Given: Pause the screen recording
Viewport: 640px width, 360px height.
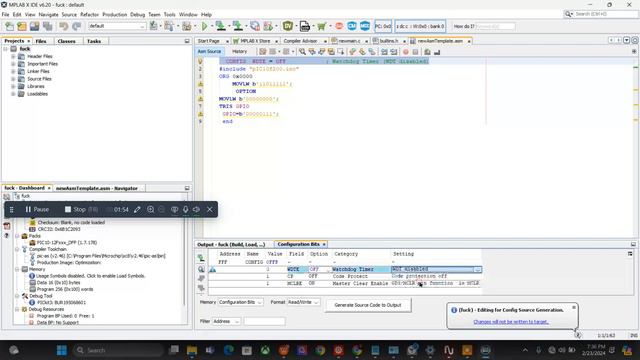Looking at the screenshot, I should click(37, 209).
